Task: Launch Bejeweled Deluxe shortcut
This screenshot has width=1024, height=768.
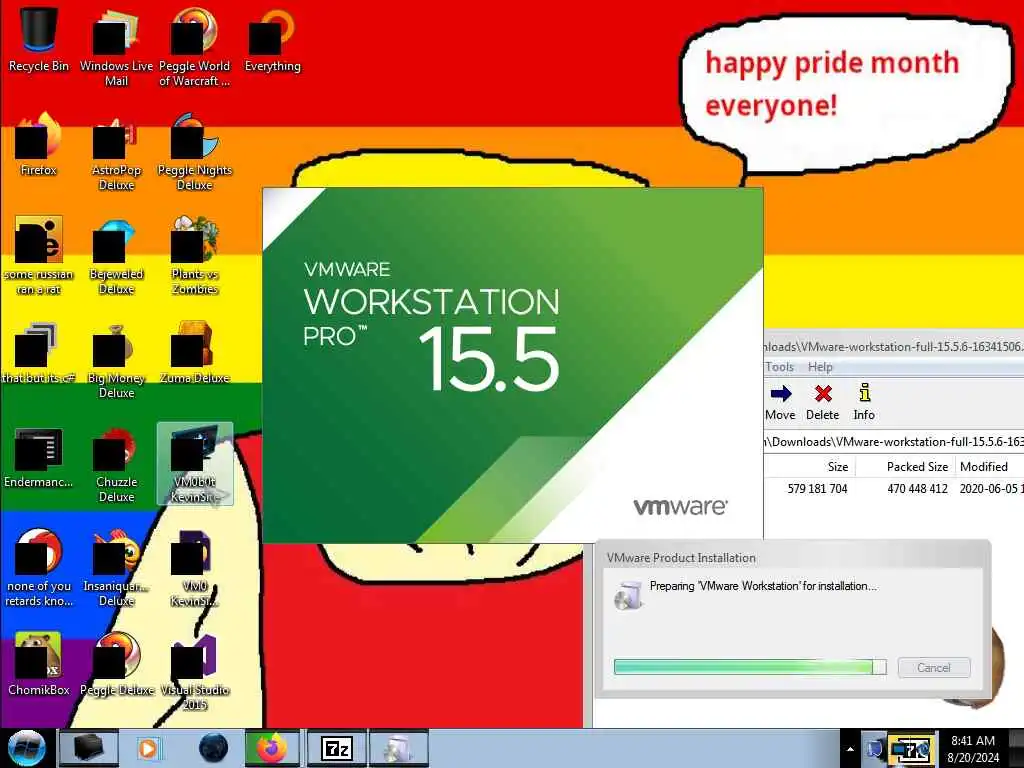Action: tap(116, 256)
